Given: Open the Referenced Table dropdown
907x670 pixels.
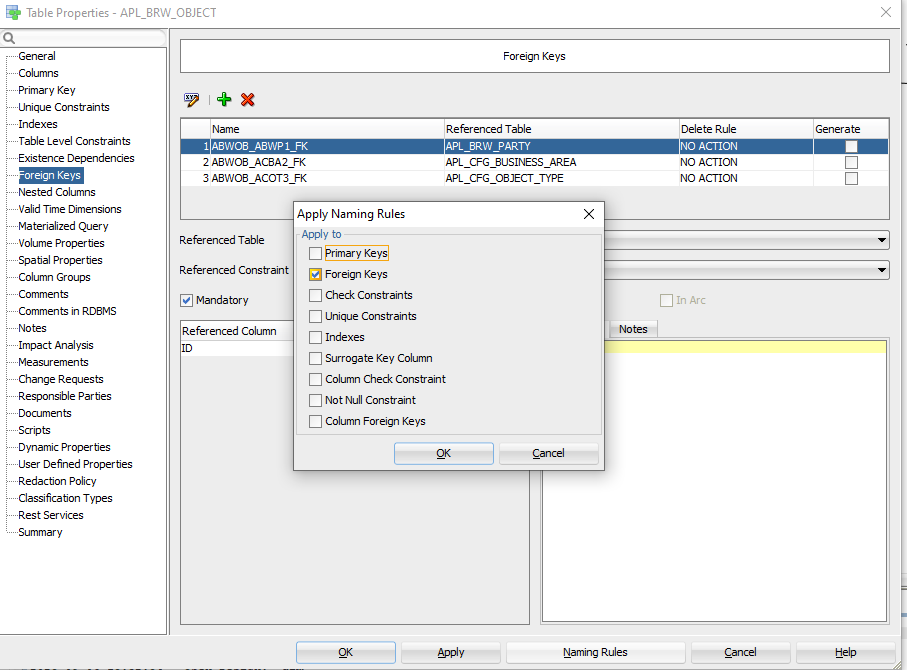Looking at the screenshot, I should tap(881, 240).
